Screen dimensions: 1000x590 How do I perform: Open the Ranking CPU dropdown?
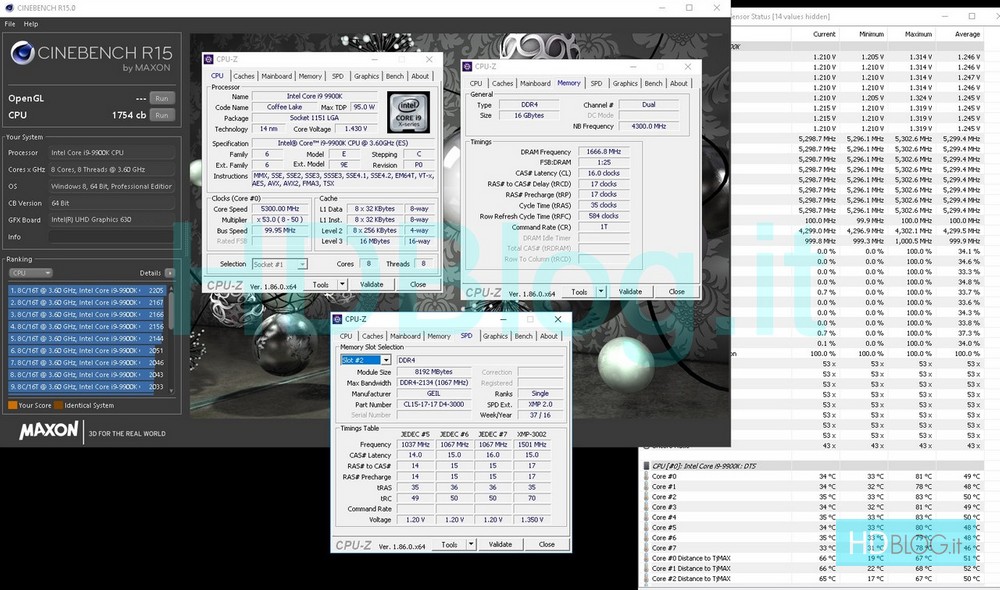(30, 272)
